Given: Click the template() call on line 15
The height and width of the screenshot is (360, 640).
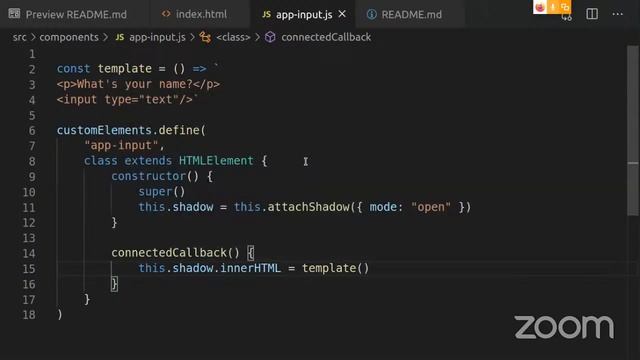Looking at the screenshot, I should click(336, 268).
